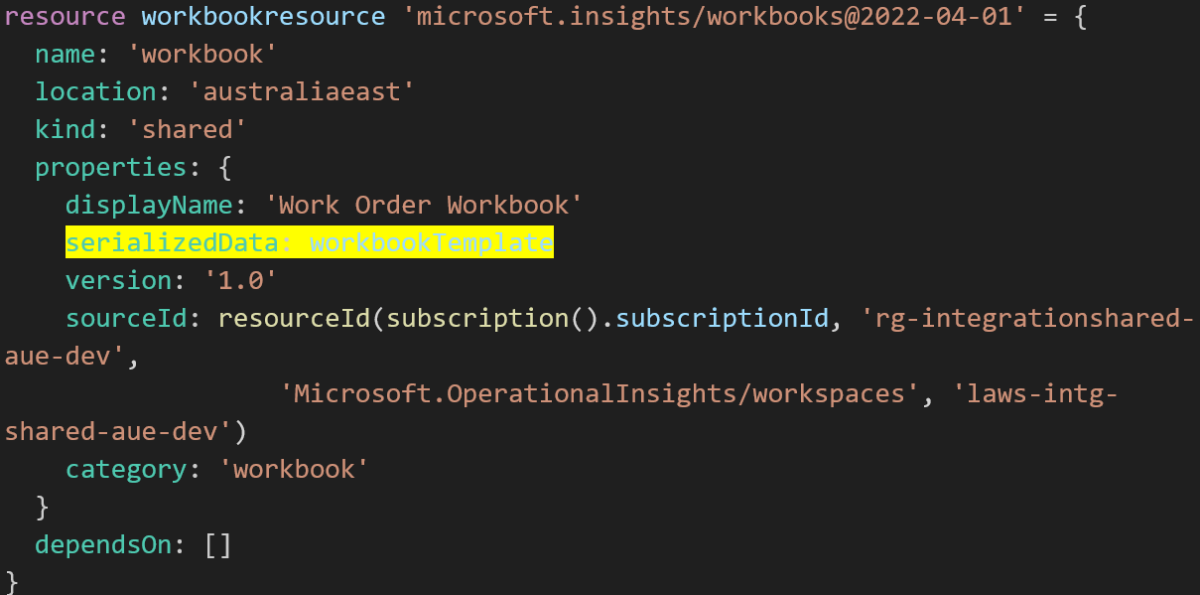Click the subscriptionId property accessor

pyautogui.click(x=721, y=319)
